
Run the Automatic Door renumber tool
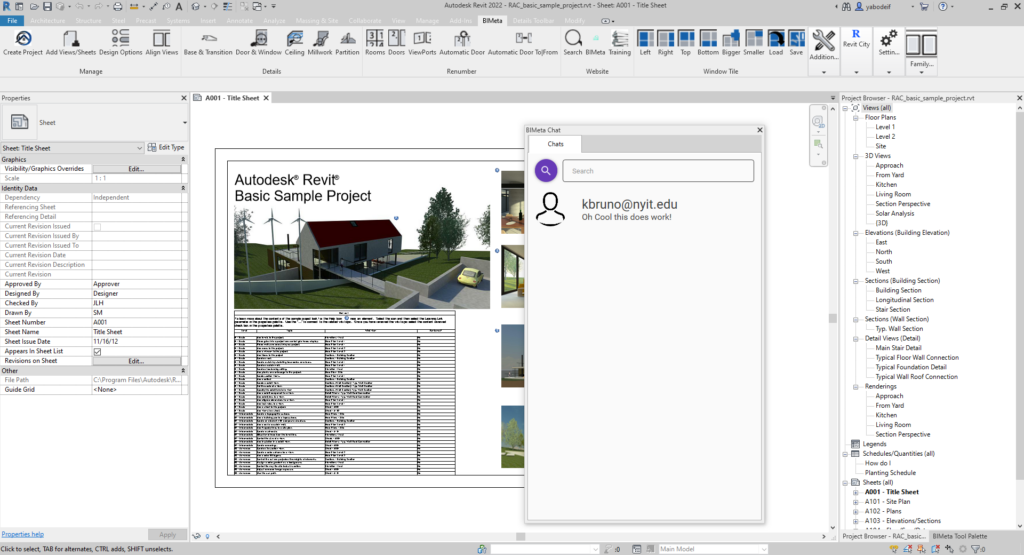coord(462,42)
